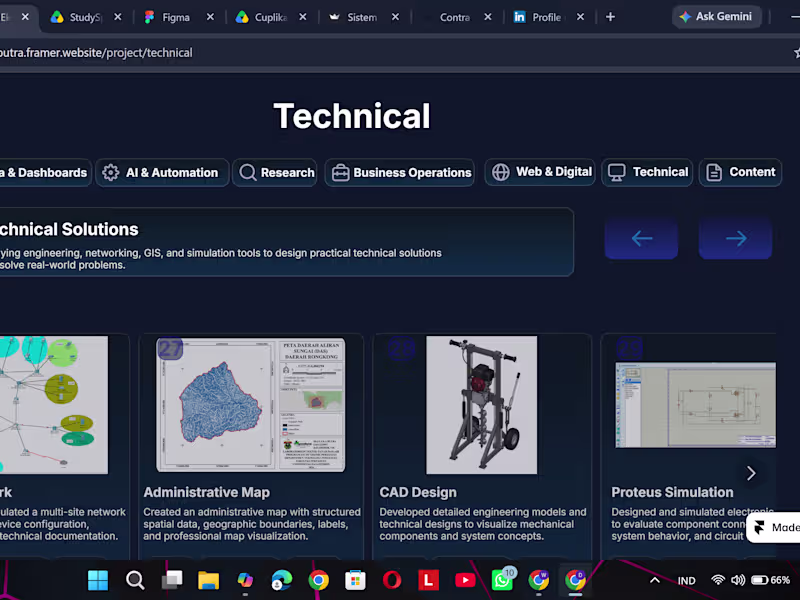Switch to the Contra browser tab
Image resolution: width=800 pixels, height=600 pixels.
coord(454,17)
